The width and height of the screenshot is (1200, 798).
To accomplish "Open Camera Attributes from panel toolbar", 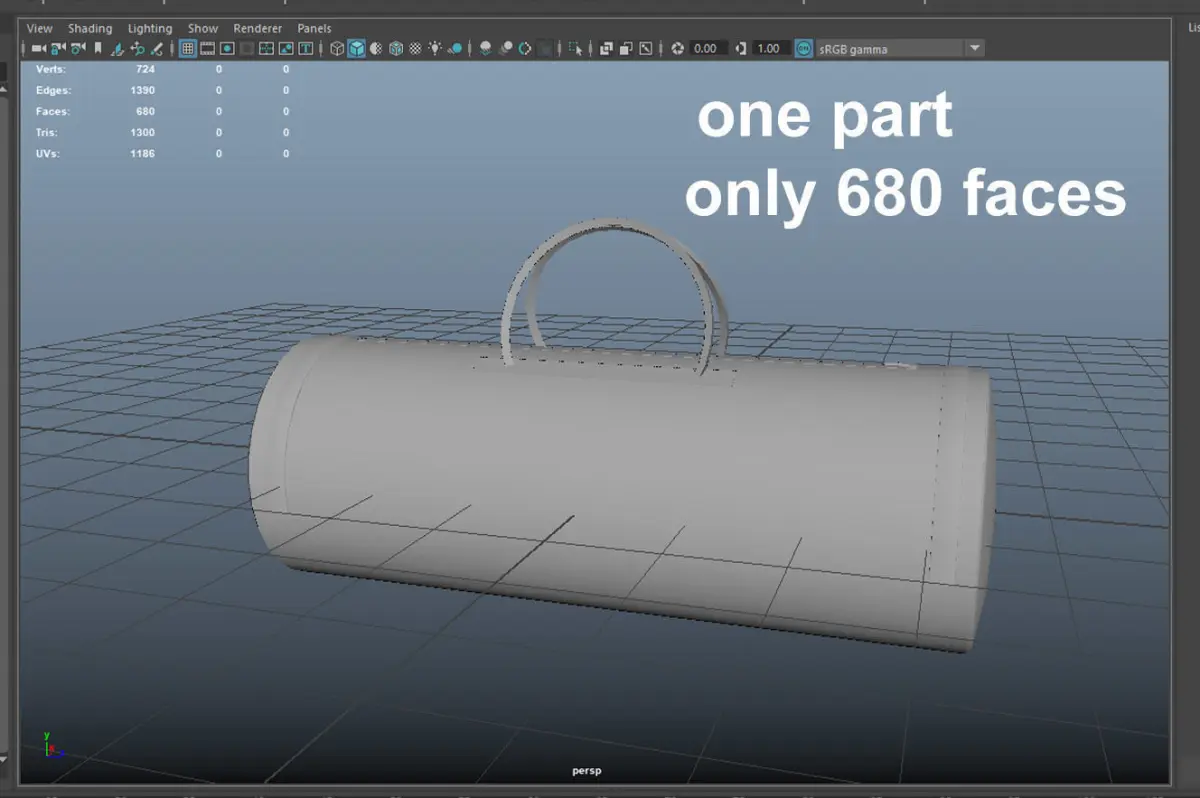I will (x=78, y=48).
